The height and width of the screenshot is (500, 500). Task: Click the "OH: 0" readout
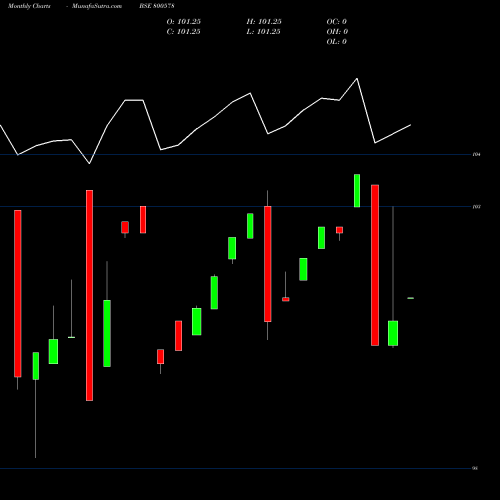[x=337, y=32]
